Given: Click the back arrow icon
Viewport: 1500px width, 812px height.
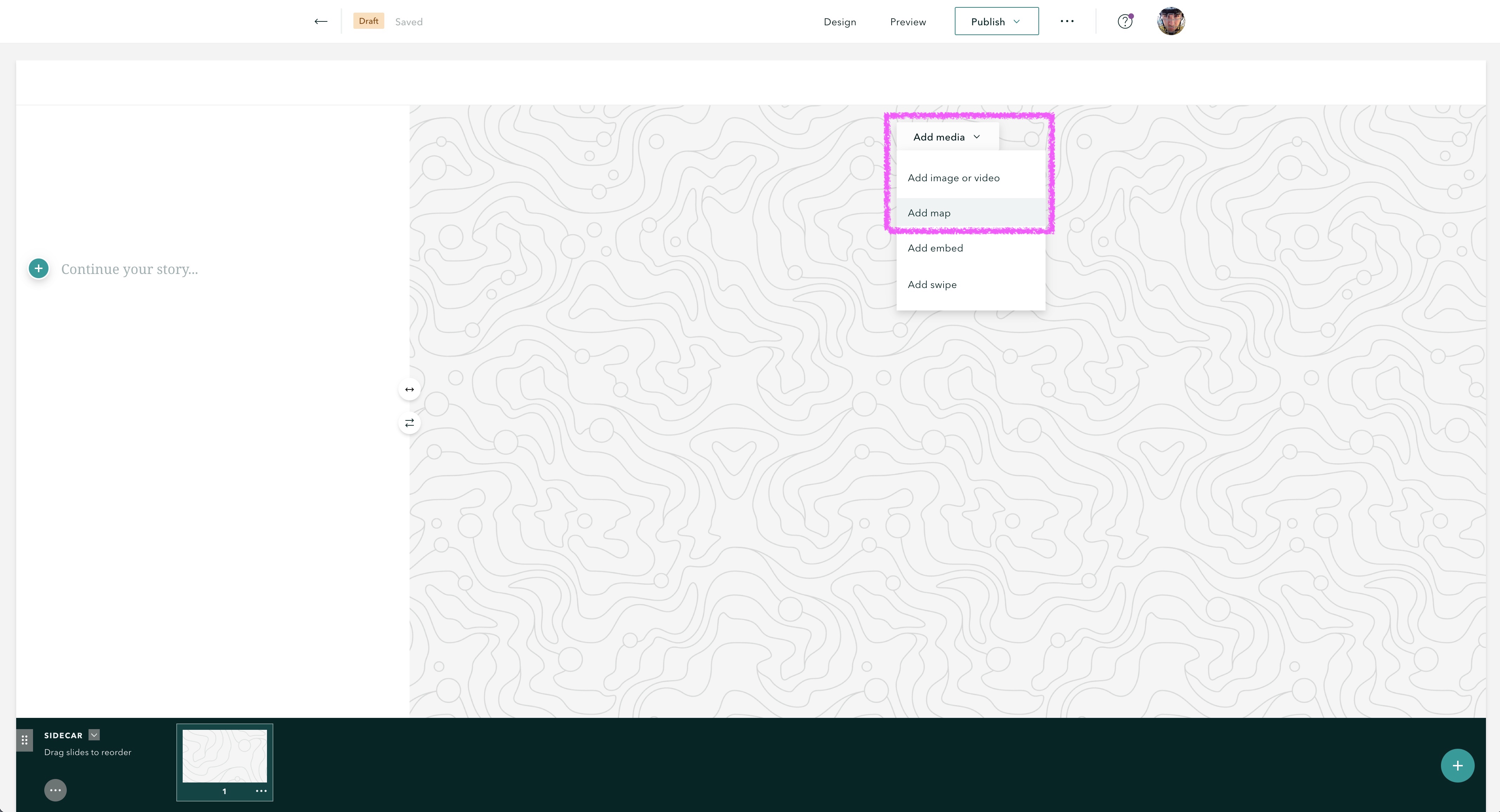Looking at the screenshot, I should point(320,21).
